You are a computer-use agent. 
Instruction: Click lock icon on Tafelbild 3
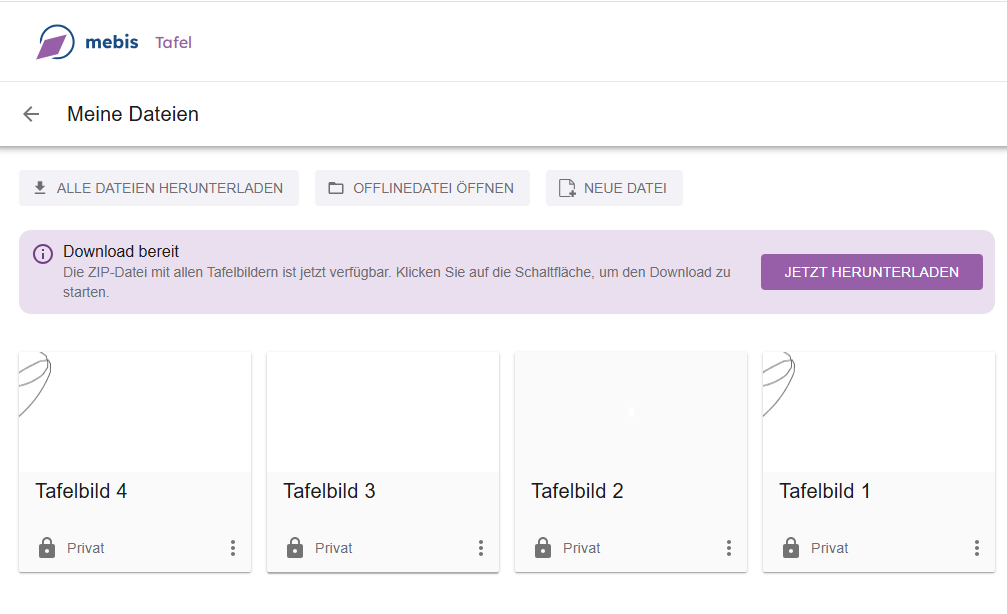click(294, 548)
